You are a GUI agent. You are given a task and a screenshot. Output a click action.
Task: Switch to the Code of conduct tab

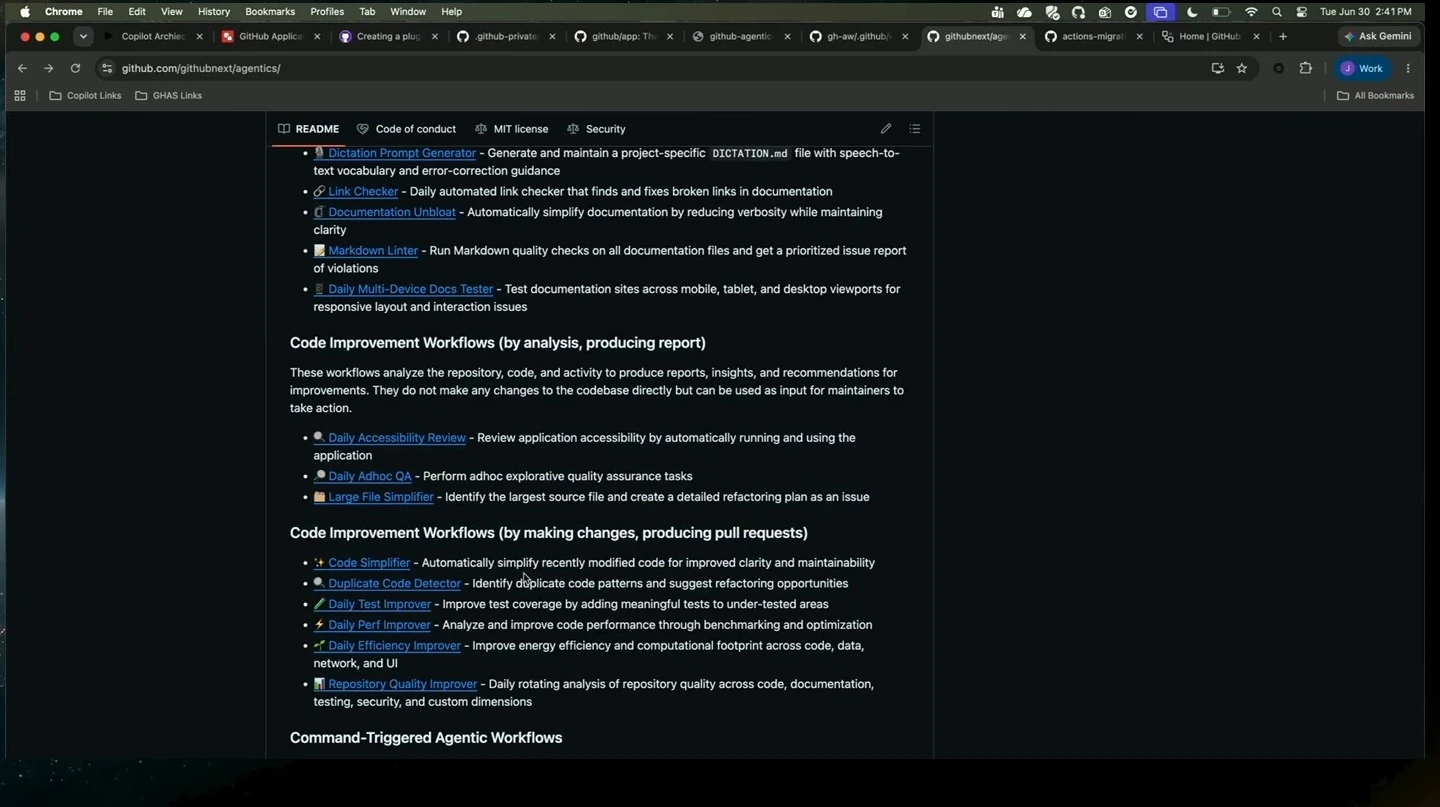pyautogui.click(x=406, y=129)
